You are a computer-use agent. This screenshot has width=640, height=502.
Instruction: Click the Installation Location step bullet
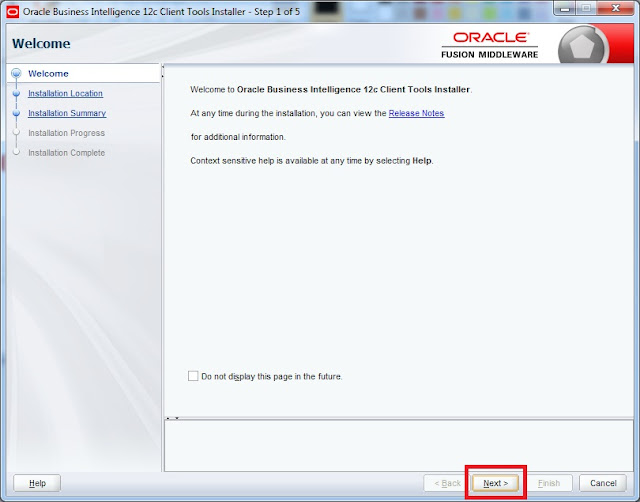click(16, 93)
